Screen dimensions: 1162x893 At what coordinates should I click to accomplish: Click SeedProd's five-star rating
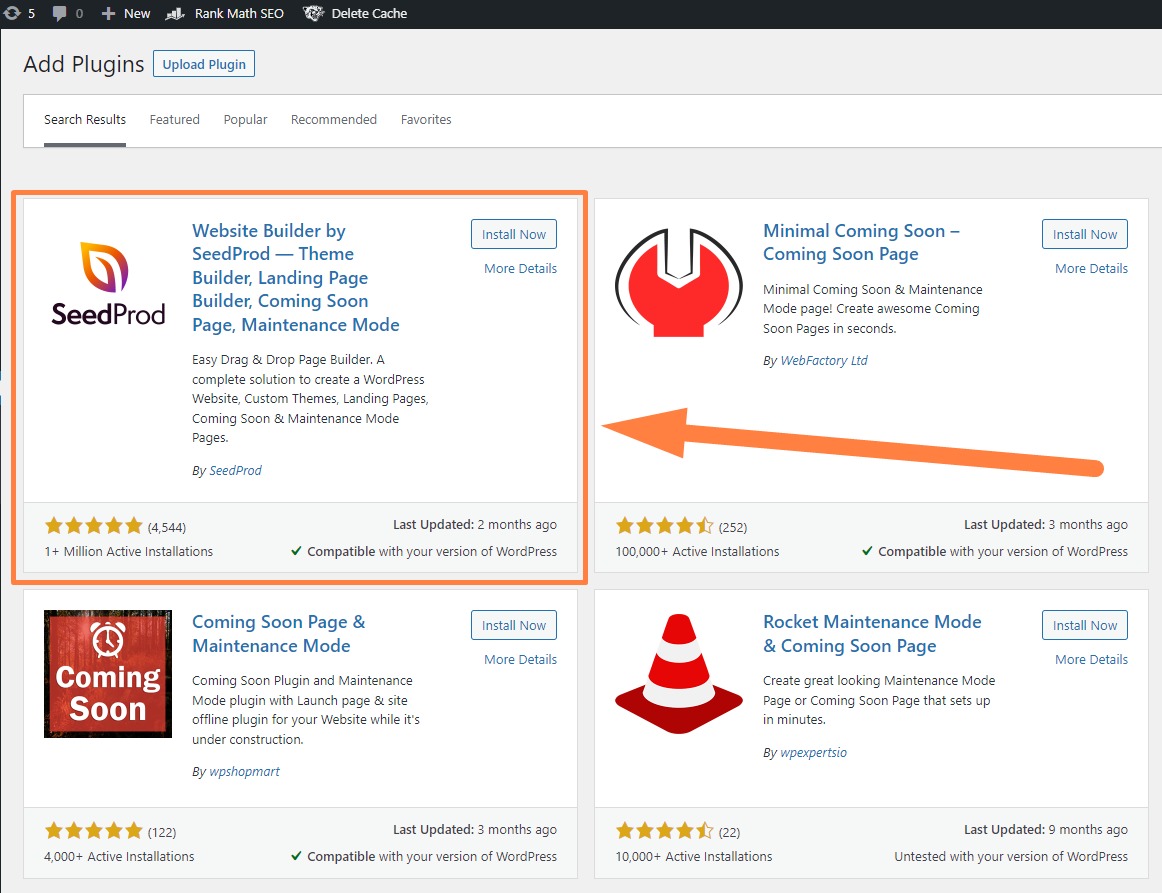(93, 524)
